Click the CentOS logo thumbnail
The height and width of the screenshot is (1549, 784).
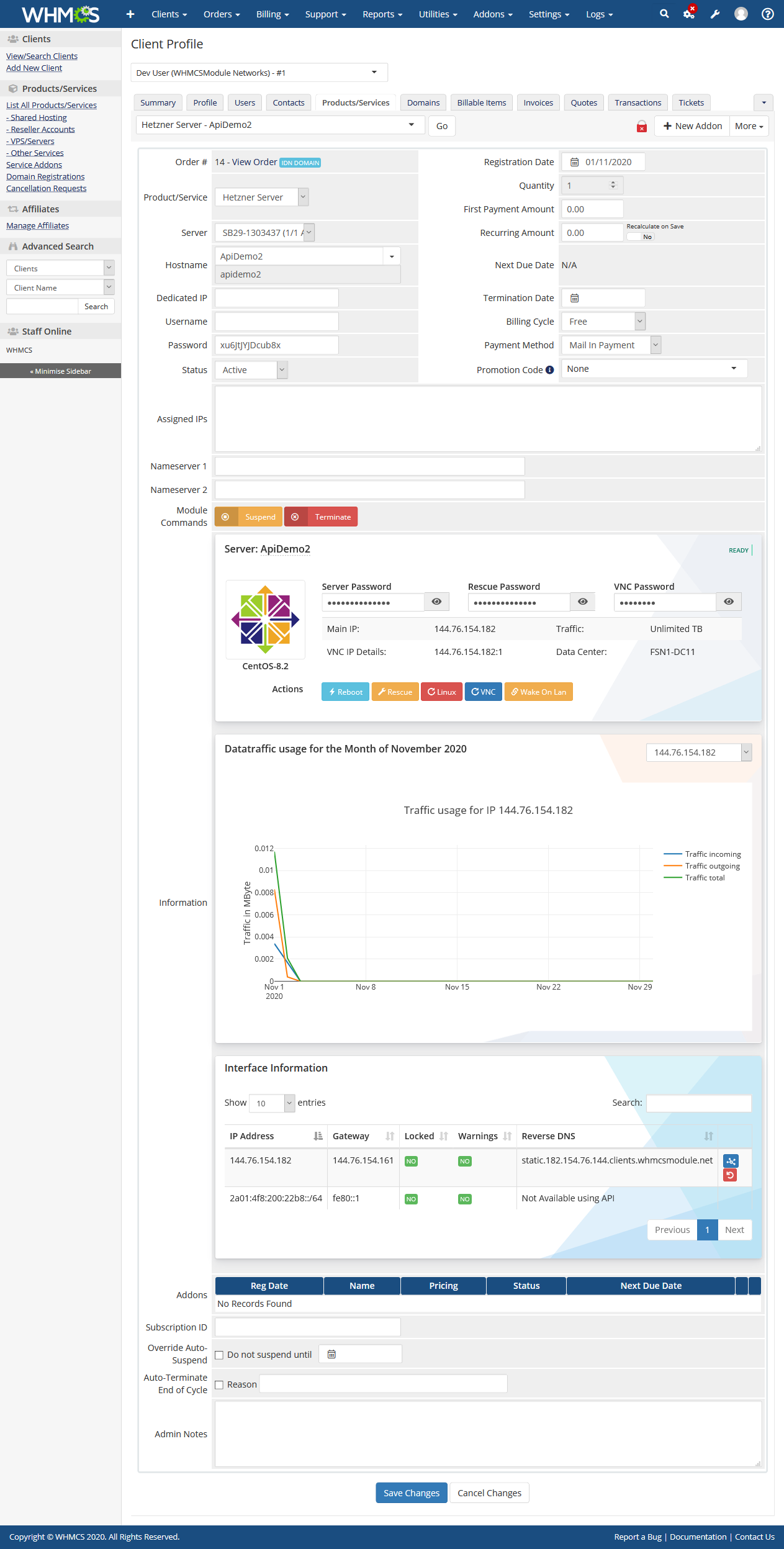(266, 620)
